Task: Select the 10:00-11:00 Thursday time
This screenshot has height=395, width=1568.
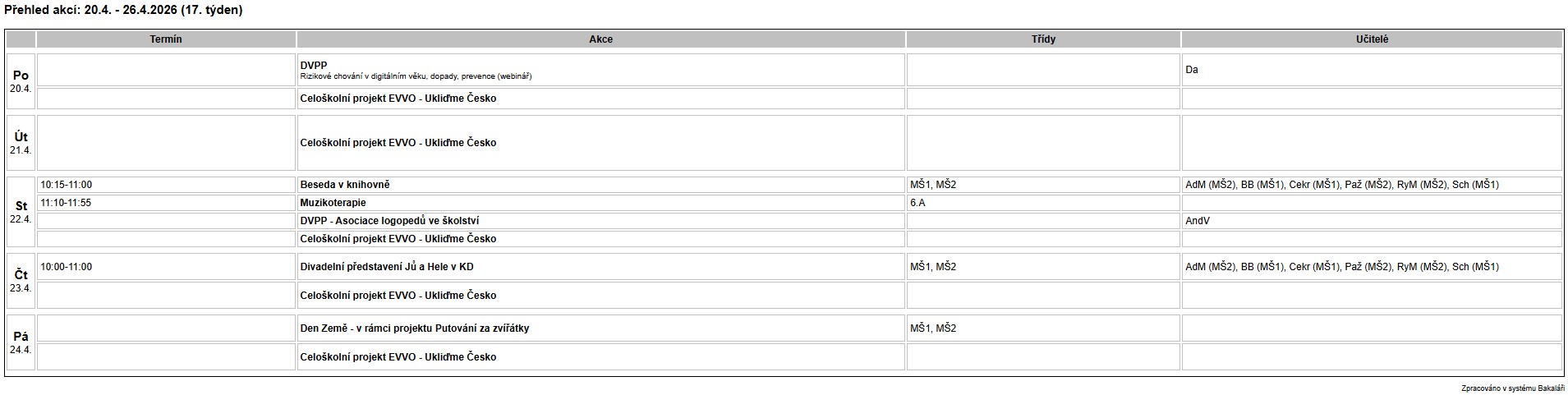Action: pos(67,267)
